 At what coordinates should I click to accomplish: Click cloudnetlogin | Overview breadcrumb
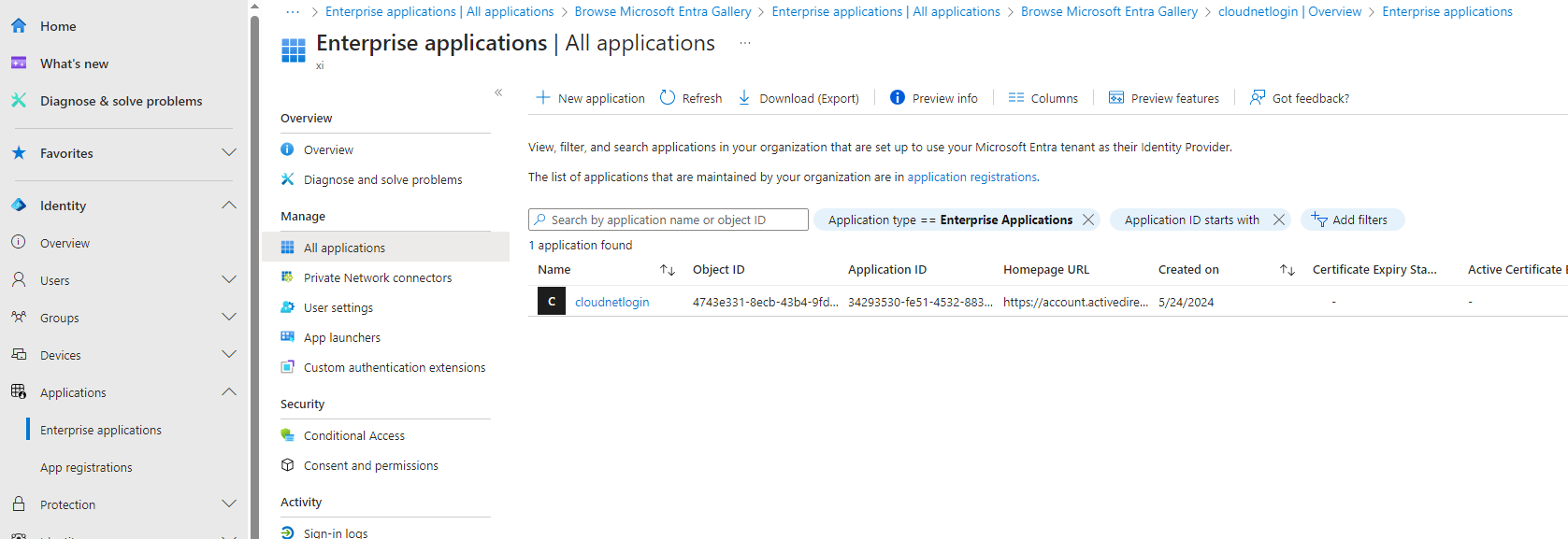click(x=1289, y=11)
